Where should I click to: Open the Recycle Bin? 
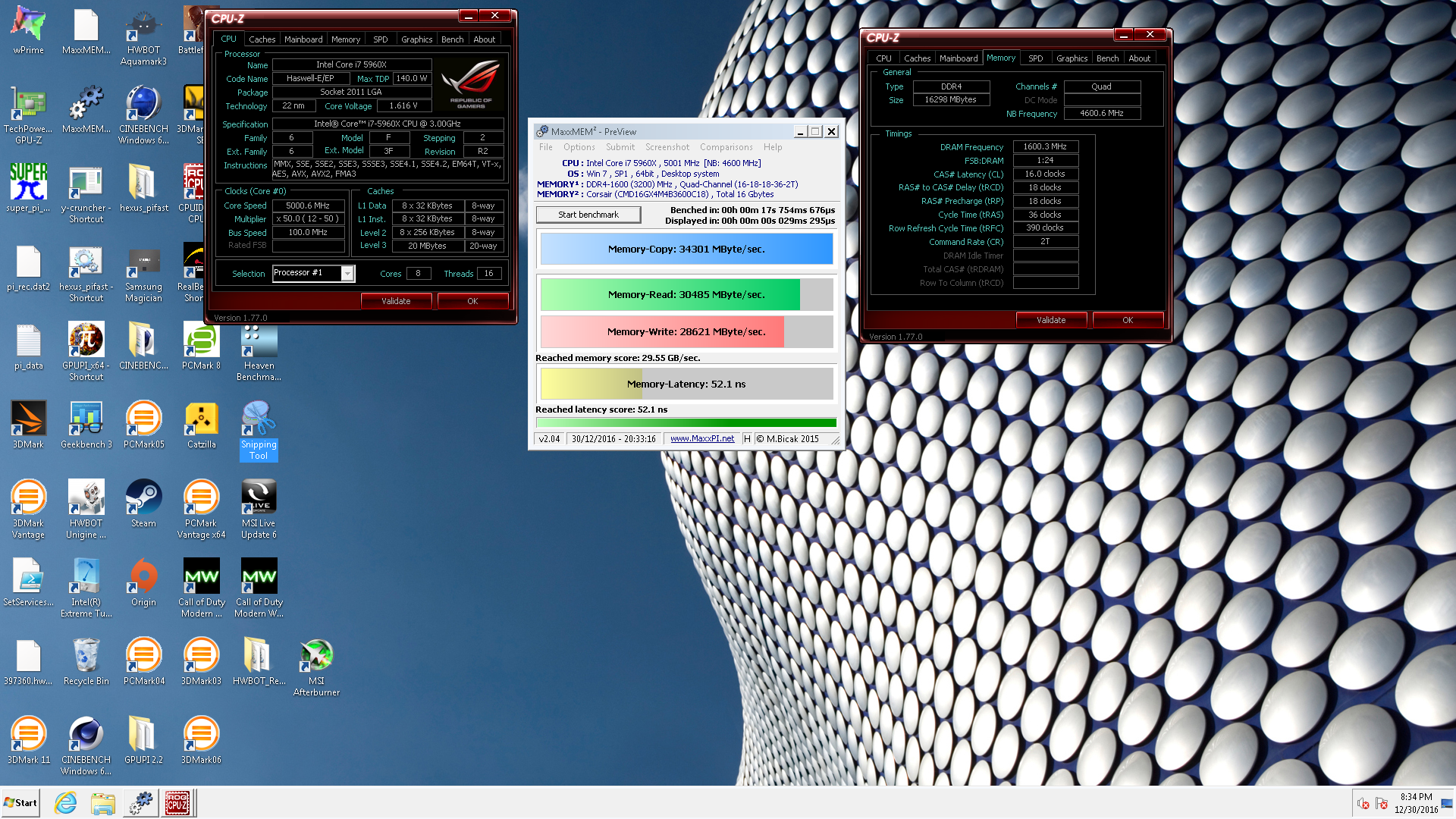(86, 661)
